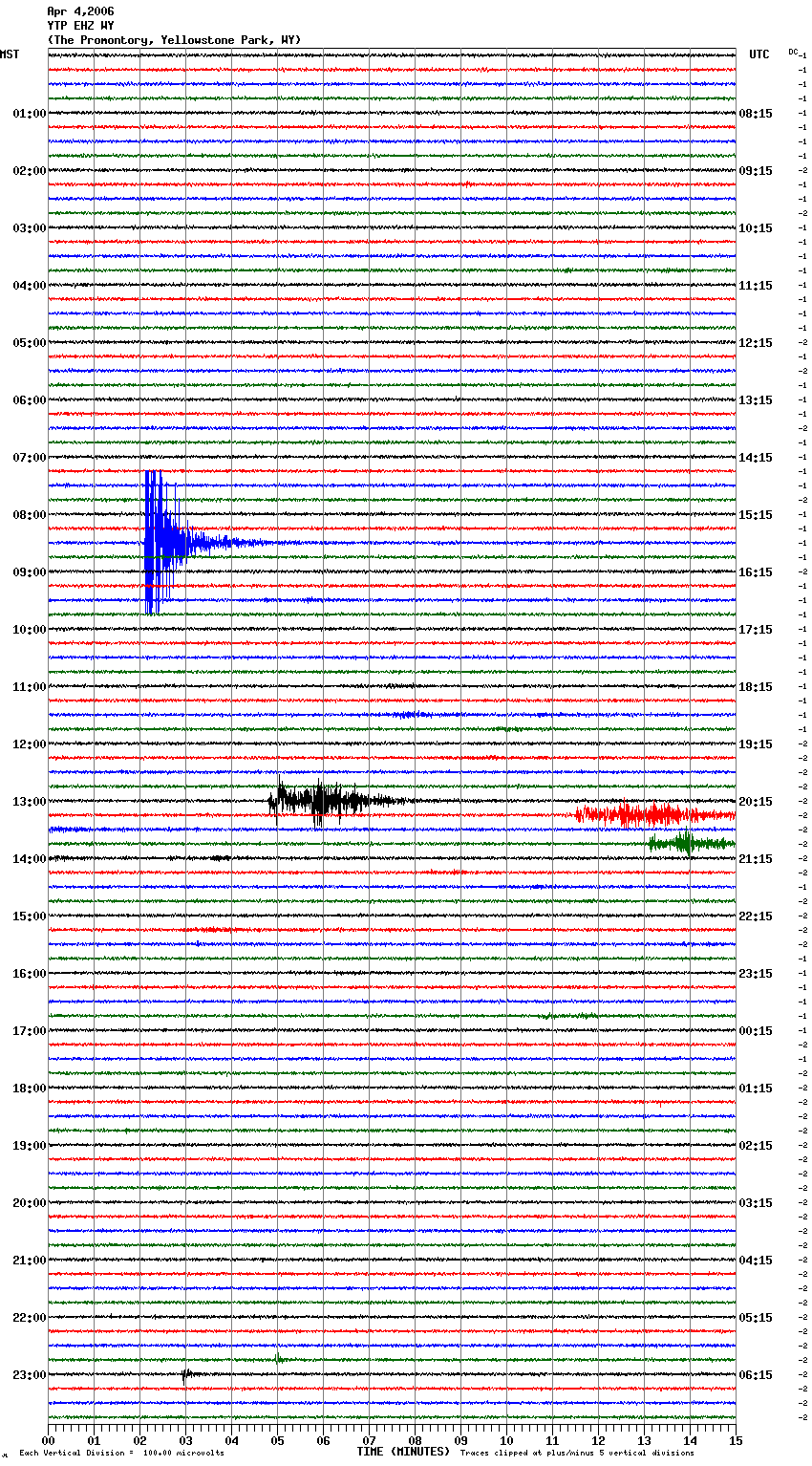This screenshot has height=1466, width=812.
Task: Click the '08:15' UTC time label
Action: pyautogui.click(x=756, y=114)
